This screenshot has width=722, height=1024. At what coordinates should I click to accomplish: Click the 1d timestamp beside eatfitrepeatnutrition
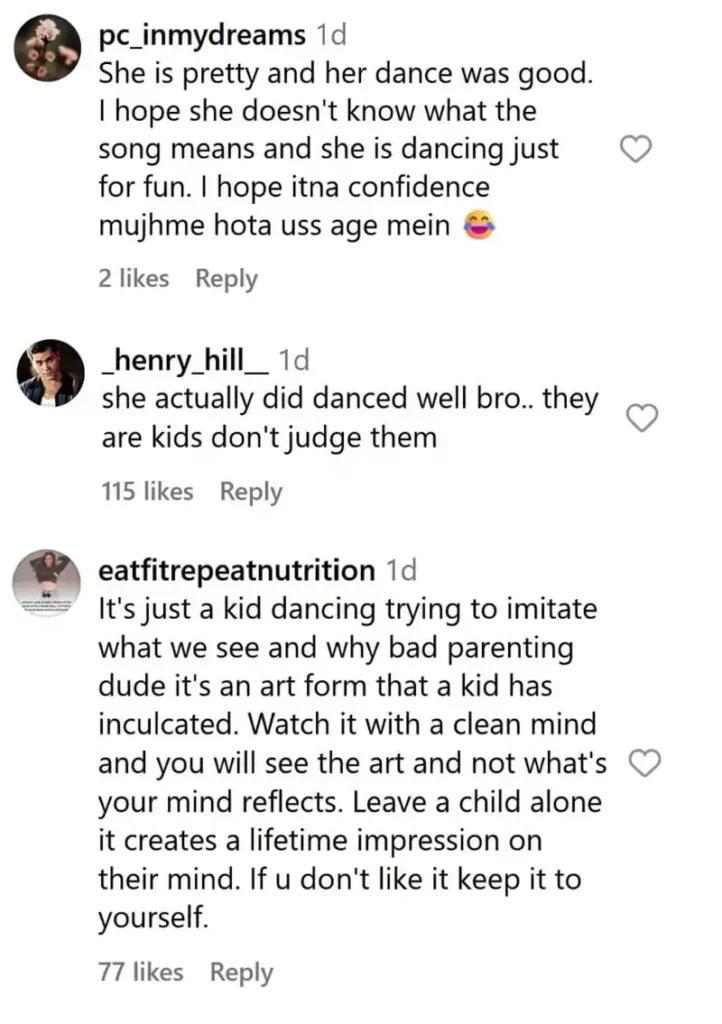point(401,571)
